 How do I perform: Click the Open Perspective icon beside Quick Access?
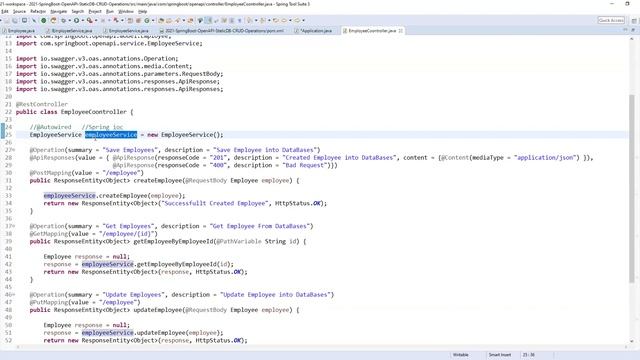pyautogui.click(x=634, y=20)
